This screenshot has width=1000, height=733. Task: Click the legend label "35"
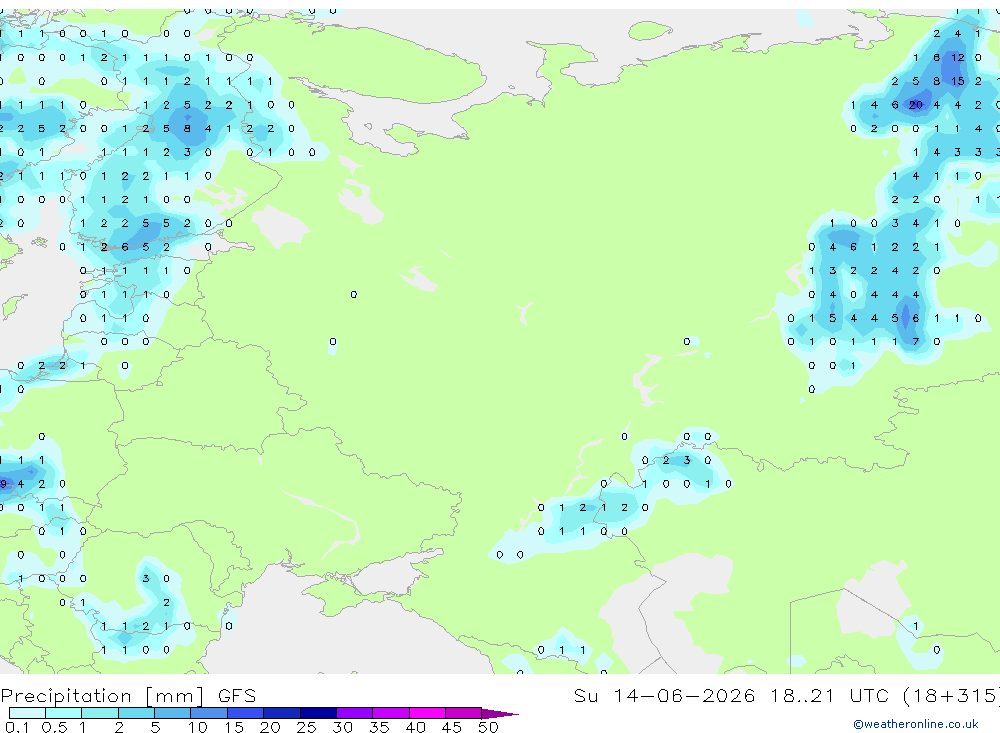(x=379, y=727)
